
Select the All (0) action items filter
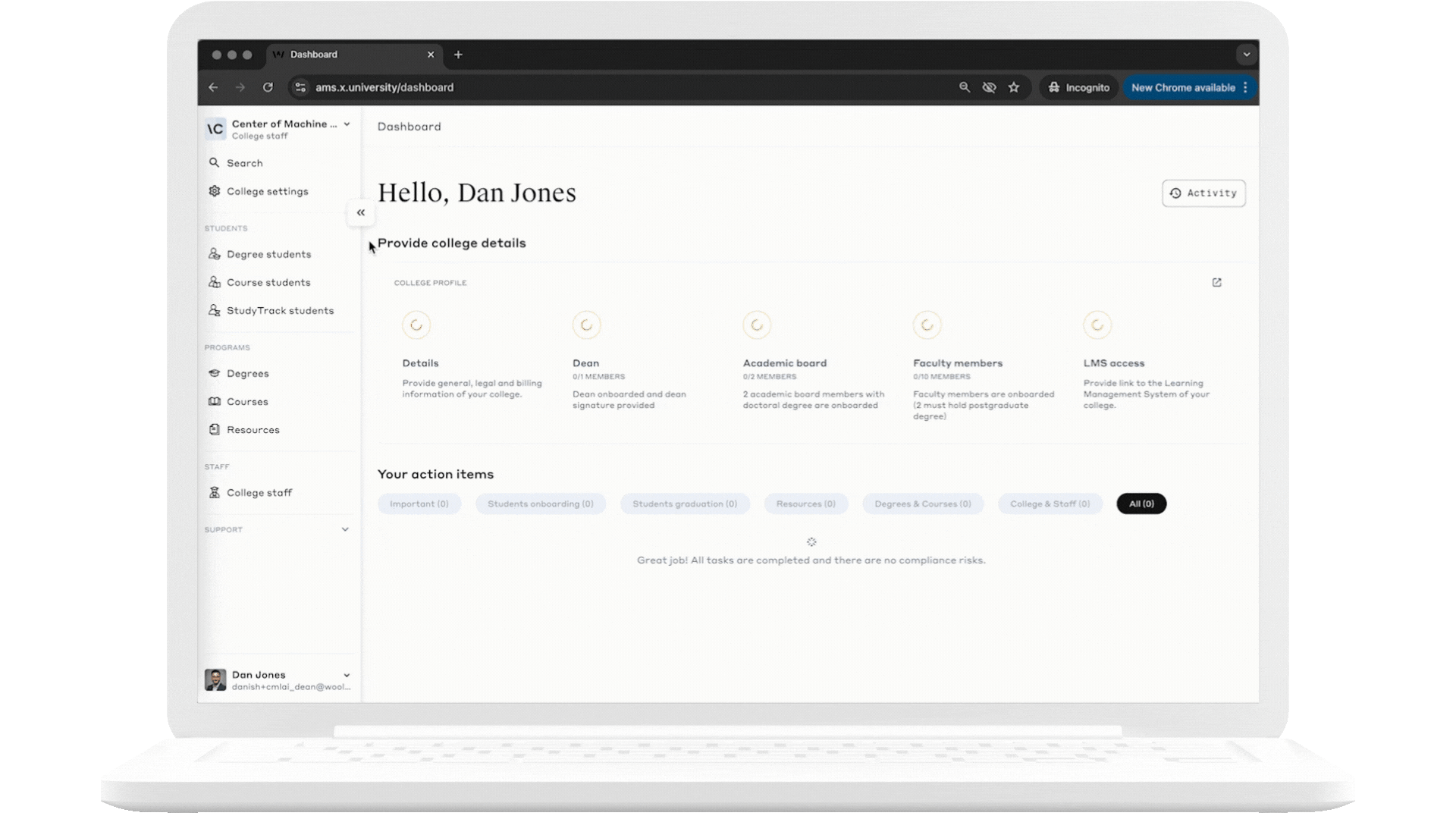pos(1142,504)
